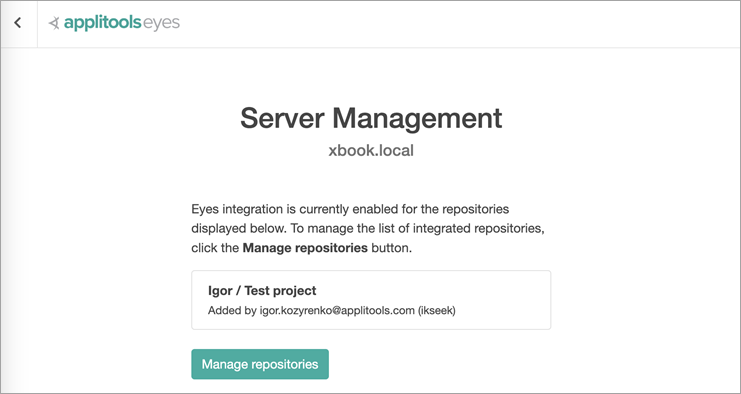Open the Igor / Test project repository card
Image resolution: width=741 pixels, height=394 pixels.
[371, 300]
